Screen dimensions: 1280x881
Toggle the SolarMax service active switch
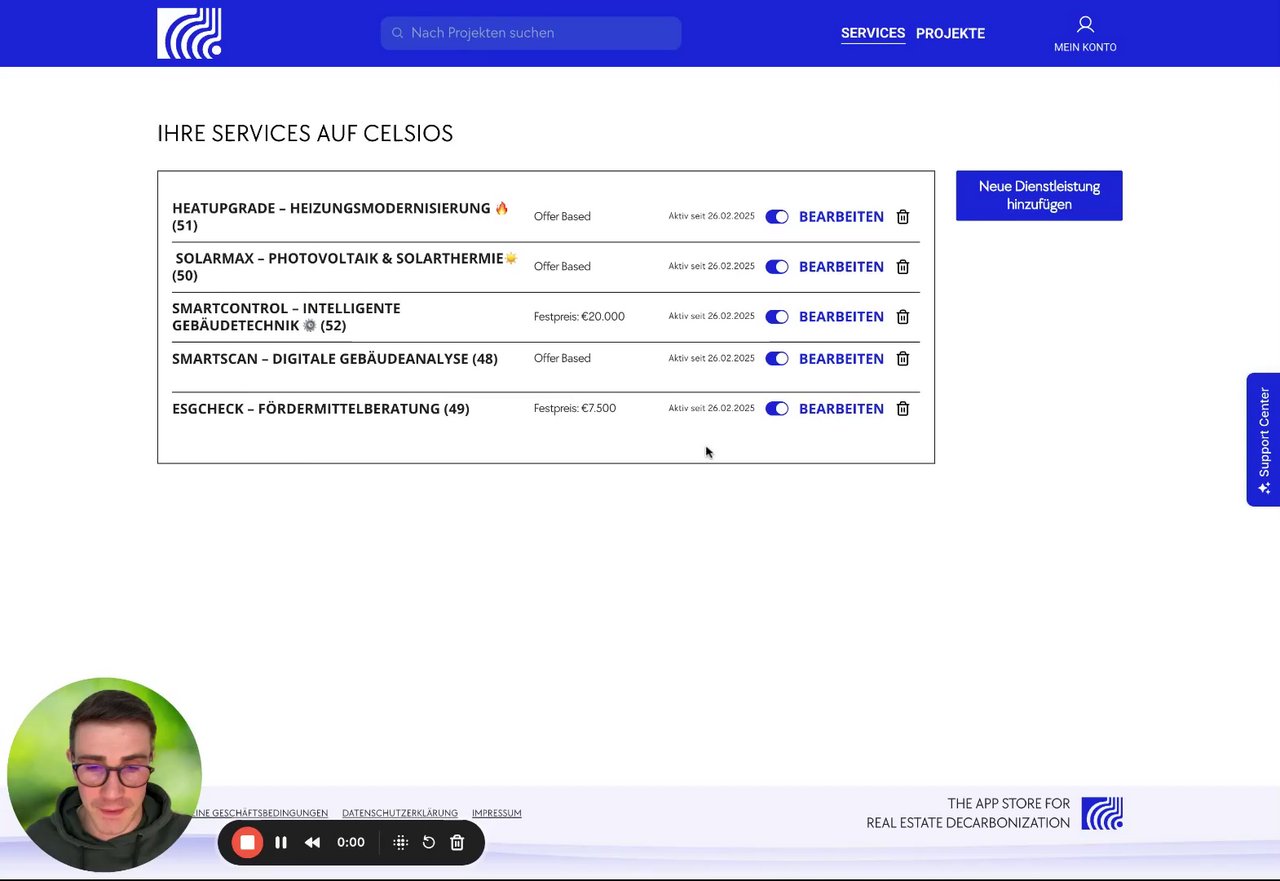pyautogui.click(x=777, y=267)
